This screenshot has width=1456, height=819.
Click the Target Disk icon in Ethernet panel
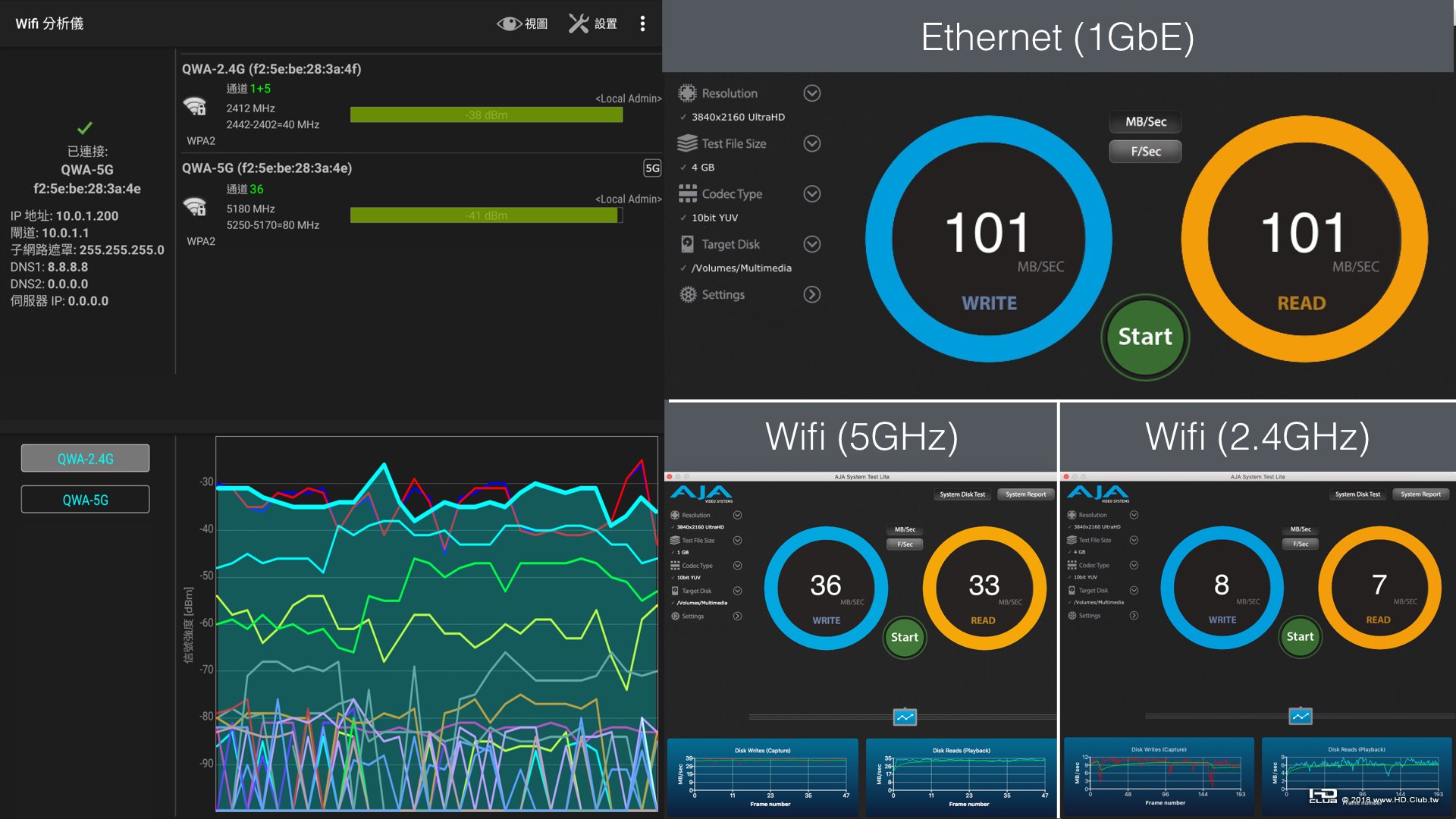tap(687, 244)
